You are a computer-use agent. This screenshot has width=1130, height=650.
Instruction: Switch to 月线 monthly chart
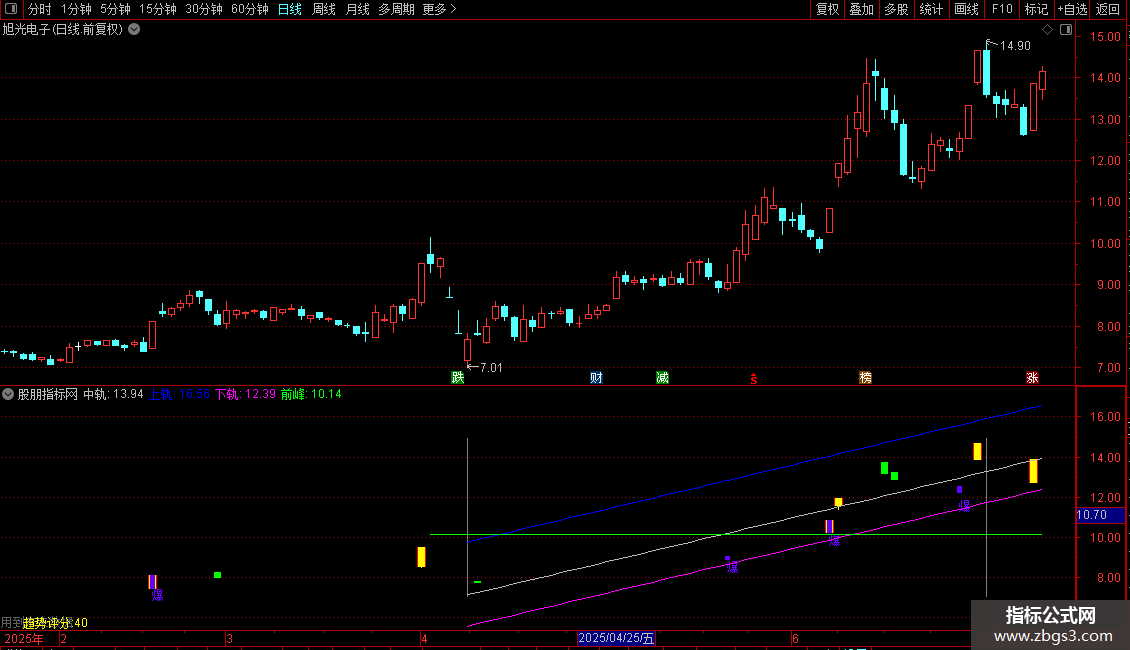tap(357, 9)
